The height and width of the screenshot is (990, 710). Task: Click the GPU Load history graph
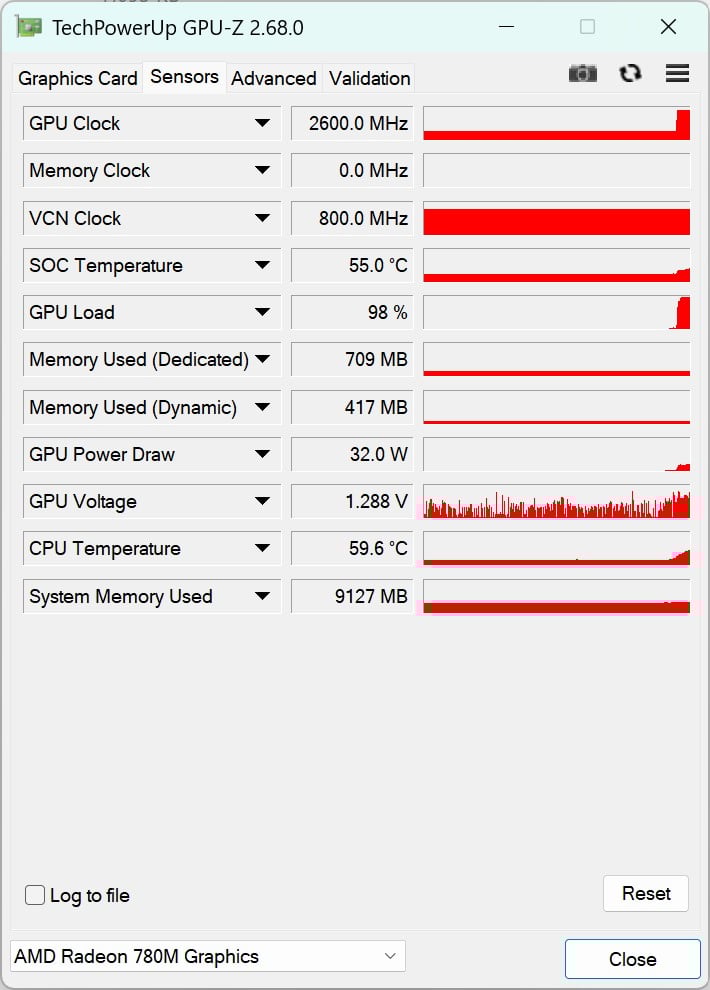click(556, 312)
